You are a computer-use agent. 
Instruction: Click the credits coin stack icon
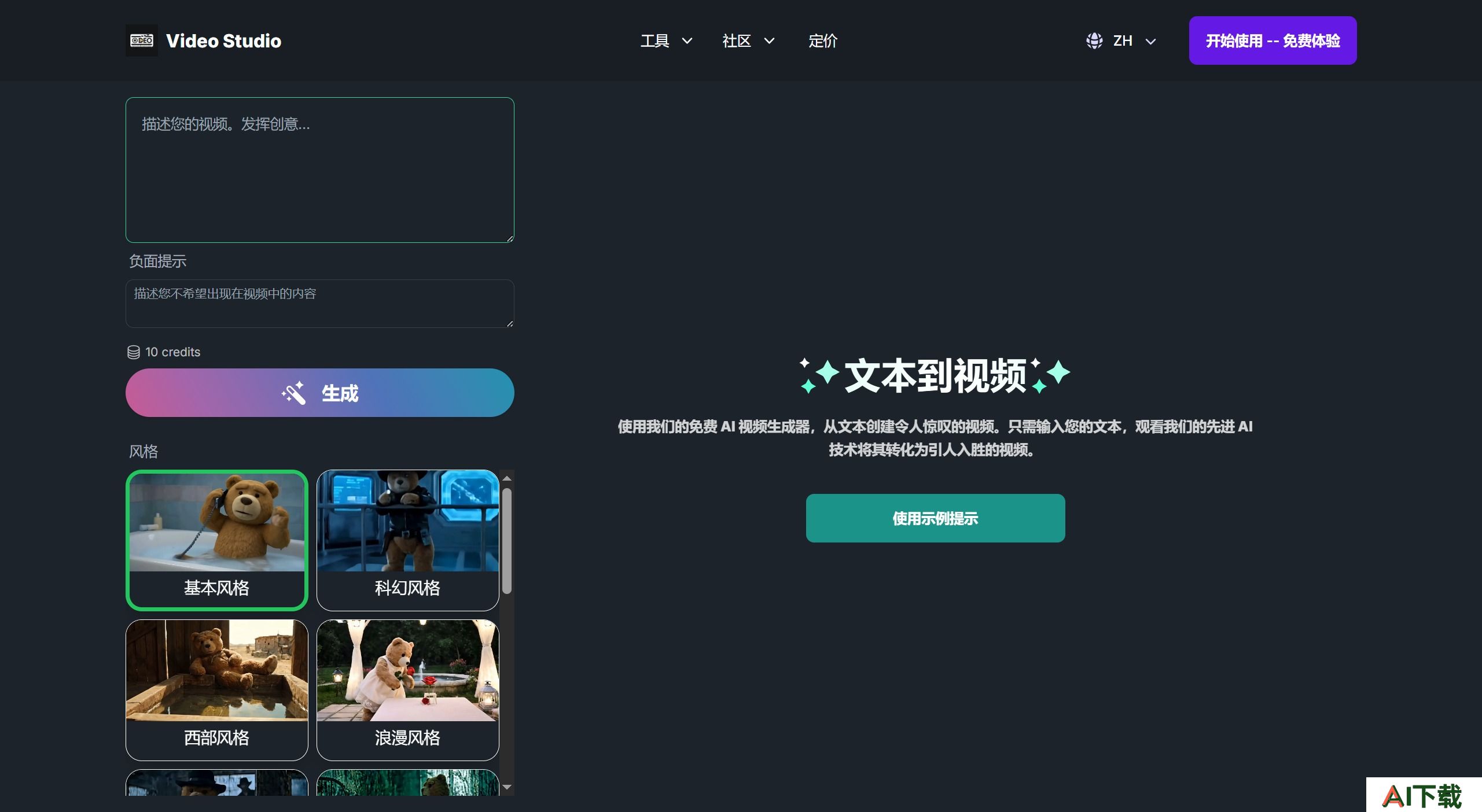[134, 352]
